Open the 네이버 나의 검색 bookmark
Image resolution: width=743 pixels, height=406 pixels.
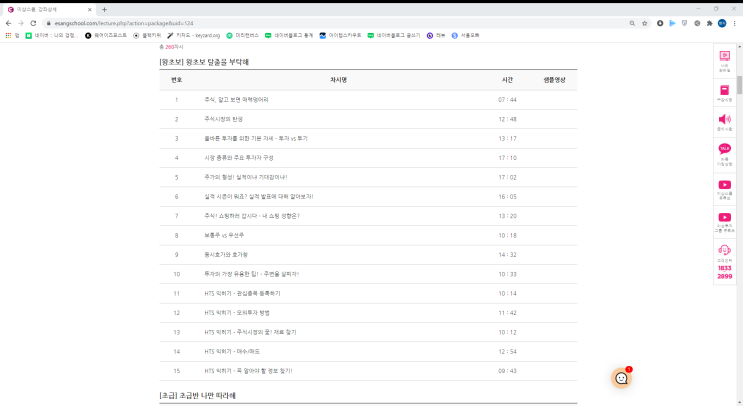pos(51,36)
